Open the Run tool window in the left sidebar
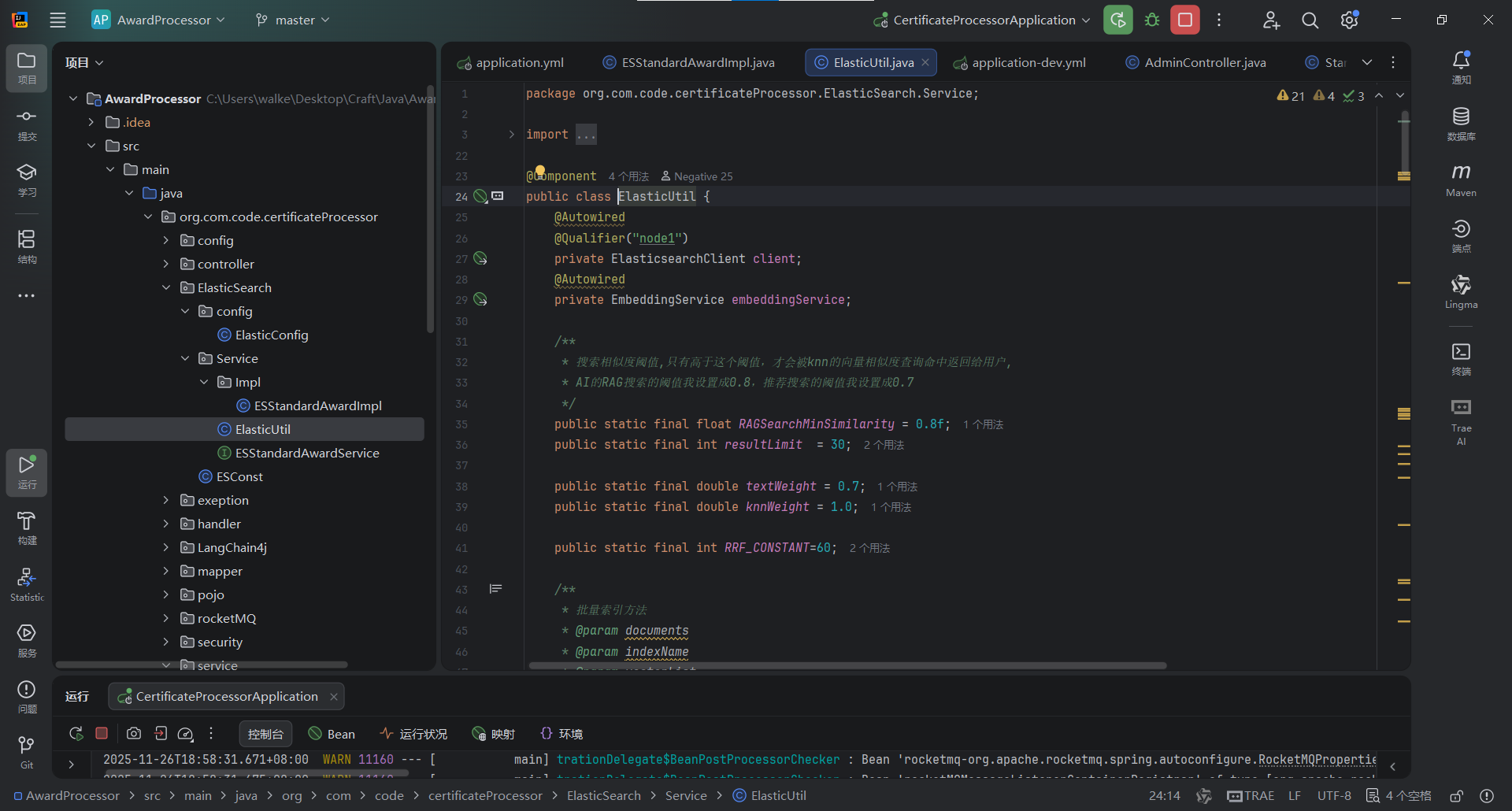This screenshot has width=1512, height=811. 27,472
